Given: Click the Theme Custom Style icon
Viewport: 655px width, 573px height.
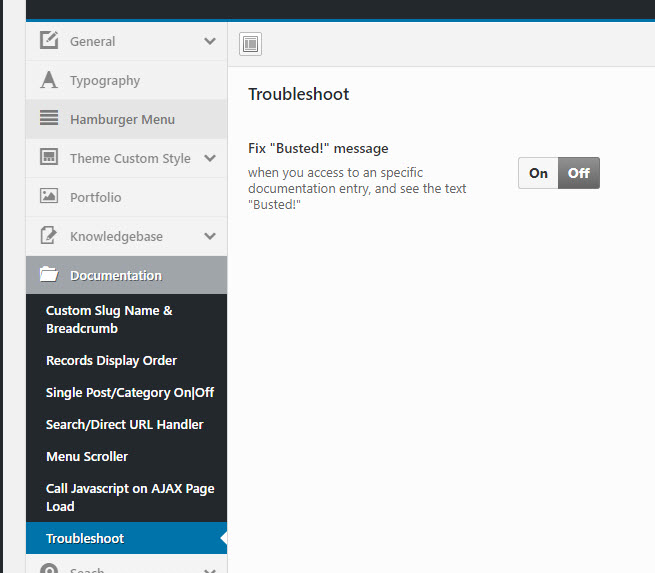Looking at the screenshot, I should click(x=48, y=158).
